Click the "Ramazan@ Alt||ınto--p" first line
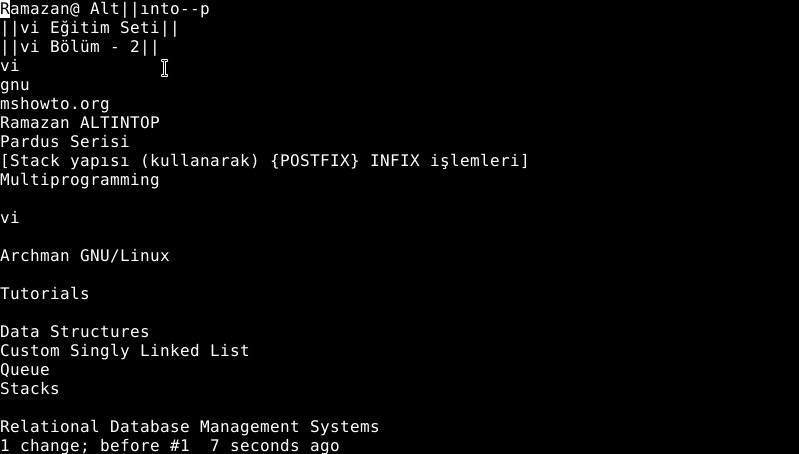The width and height of the screenshot is (799, 454). 105,9
